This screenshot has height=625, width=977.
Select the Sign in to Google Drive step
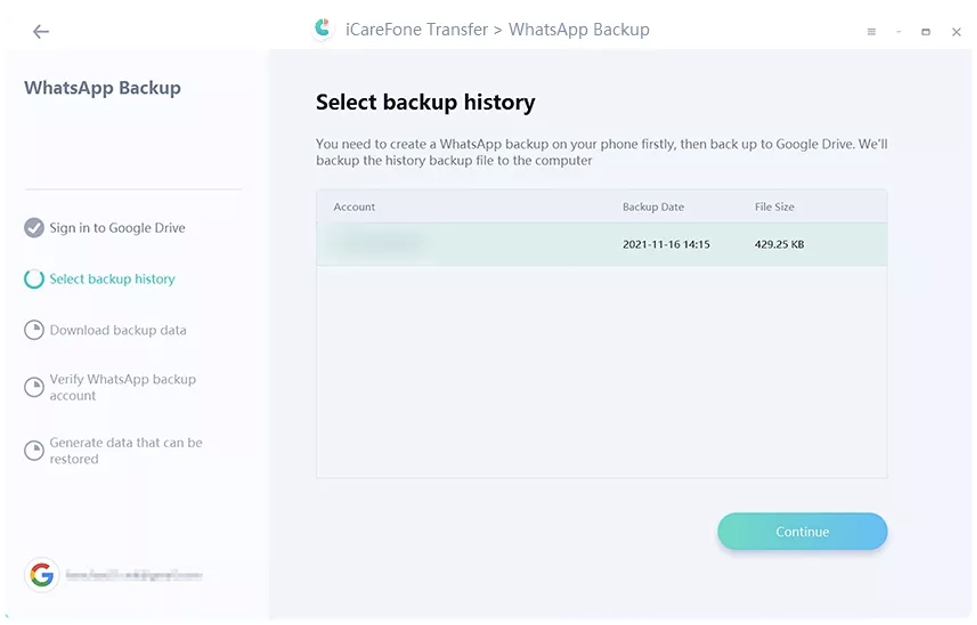[117, 228]
